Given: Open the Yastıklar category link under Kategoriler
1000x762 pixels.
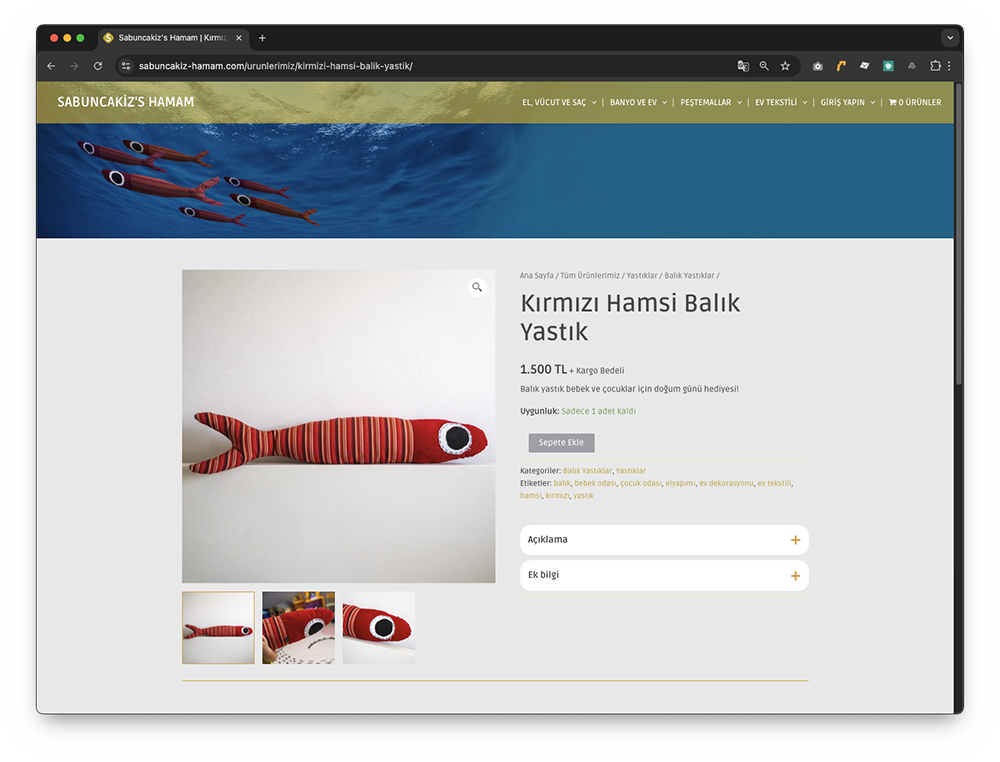Looking at the screenshot, I should click(x=631, y=471).
